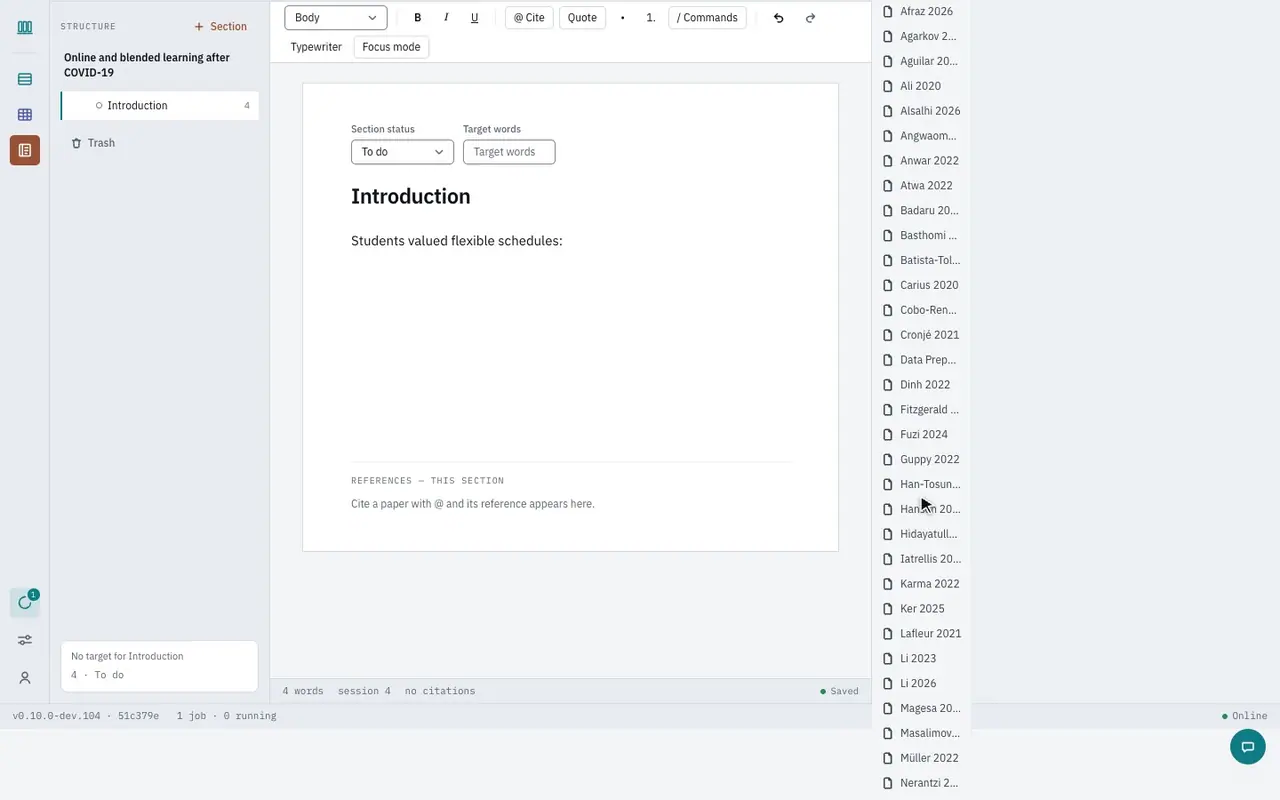
Task: Apply bold formatting
Action: point(418,18)
